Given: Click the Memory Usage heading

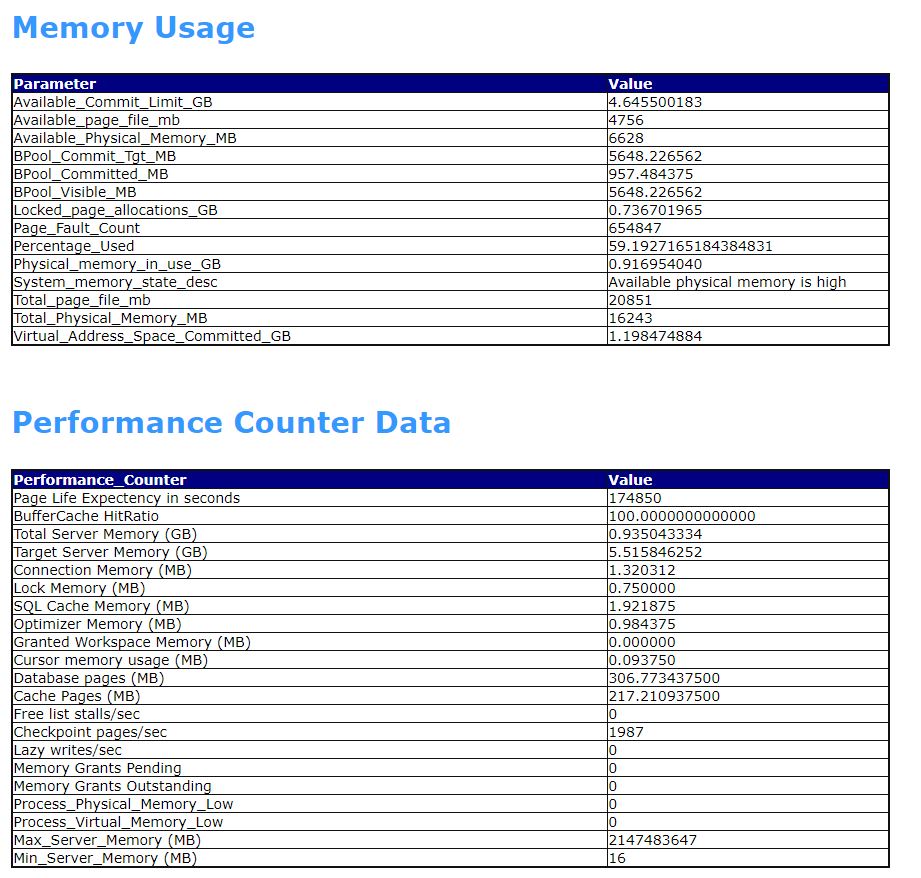Looking at the screenshot, I should (x=133, y=28).
